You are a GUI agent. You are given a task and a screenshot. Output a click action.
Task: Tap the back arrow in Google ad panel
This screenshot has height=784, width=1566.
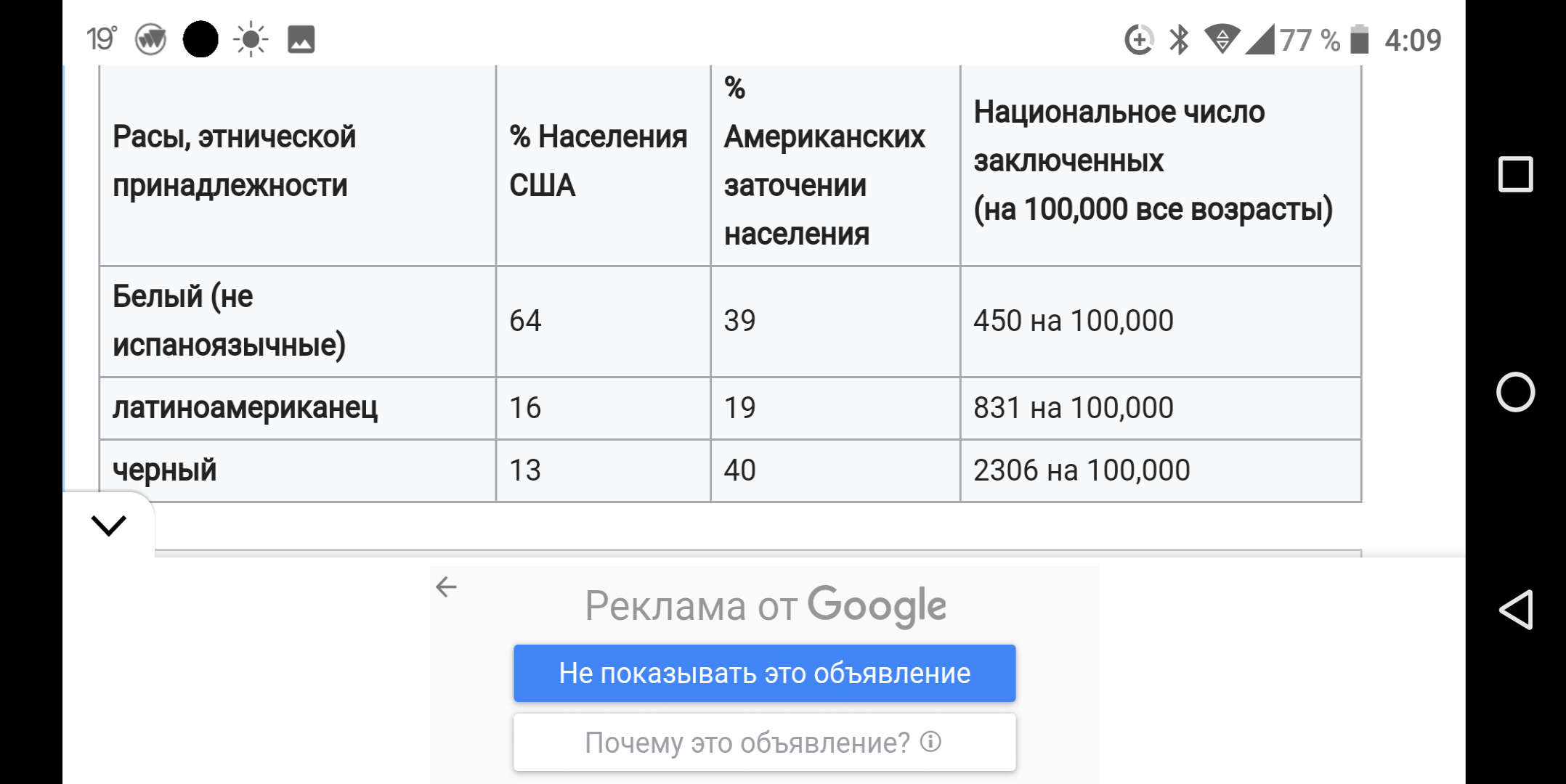tap(446, 587)
